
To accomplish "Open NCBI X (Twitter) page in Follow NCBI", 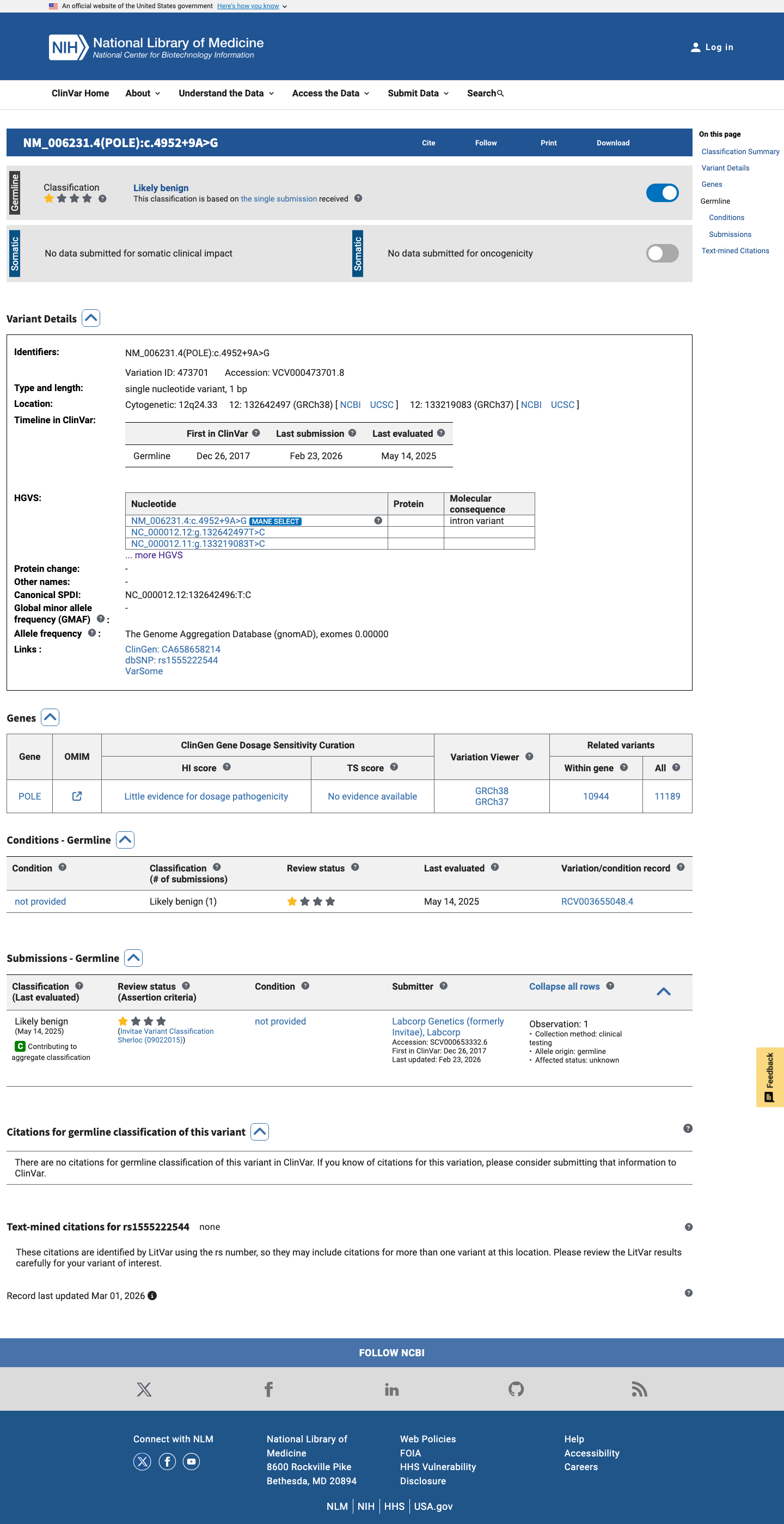I will click(x=144, y=1389).
